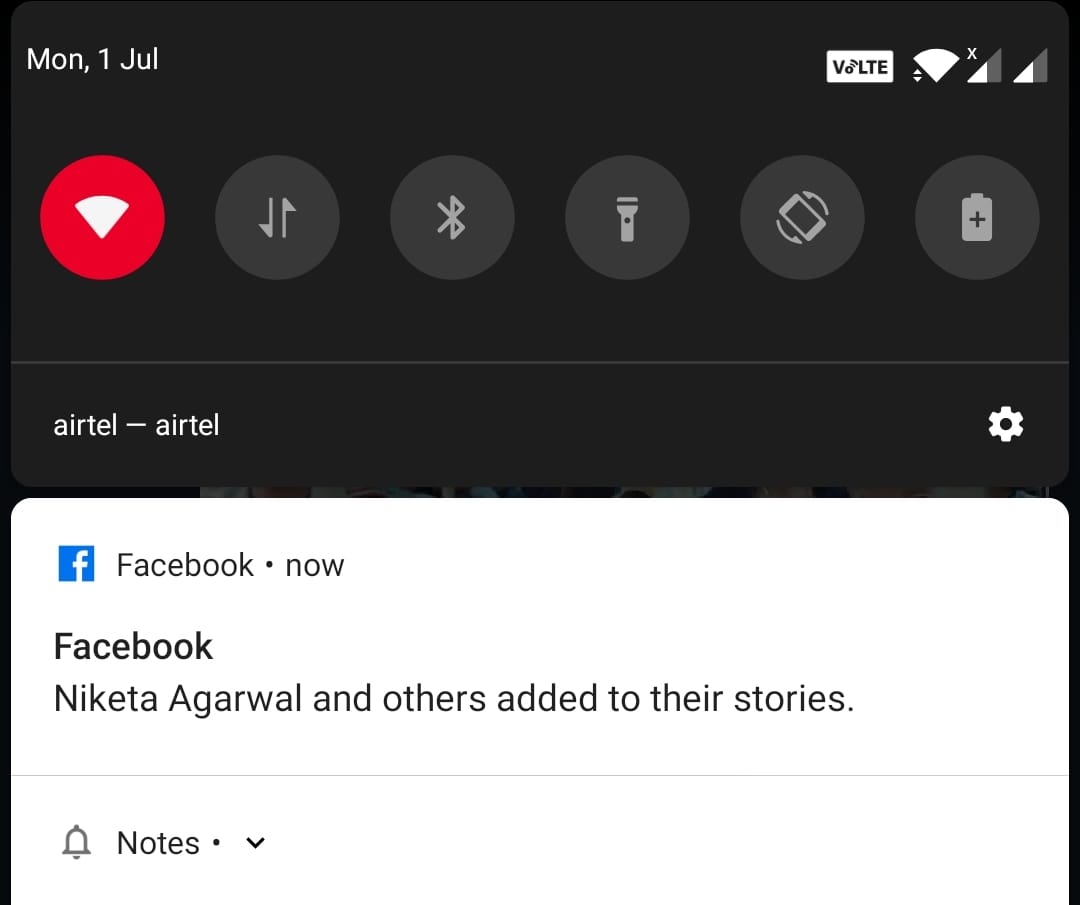
Task: Switch on the flashlight tile
Action: click(627, 217)
